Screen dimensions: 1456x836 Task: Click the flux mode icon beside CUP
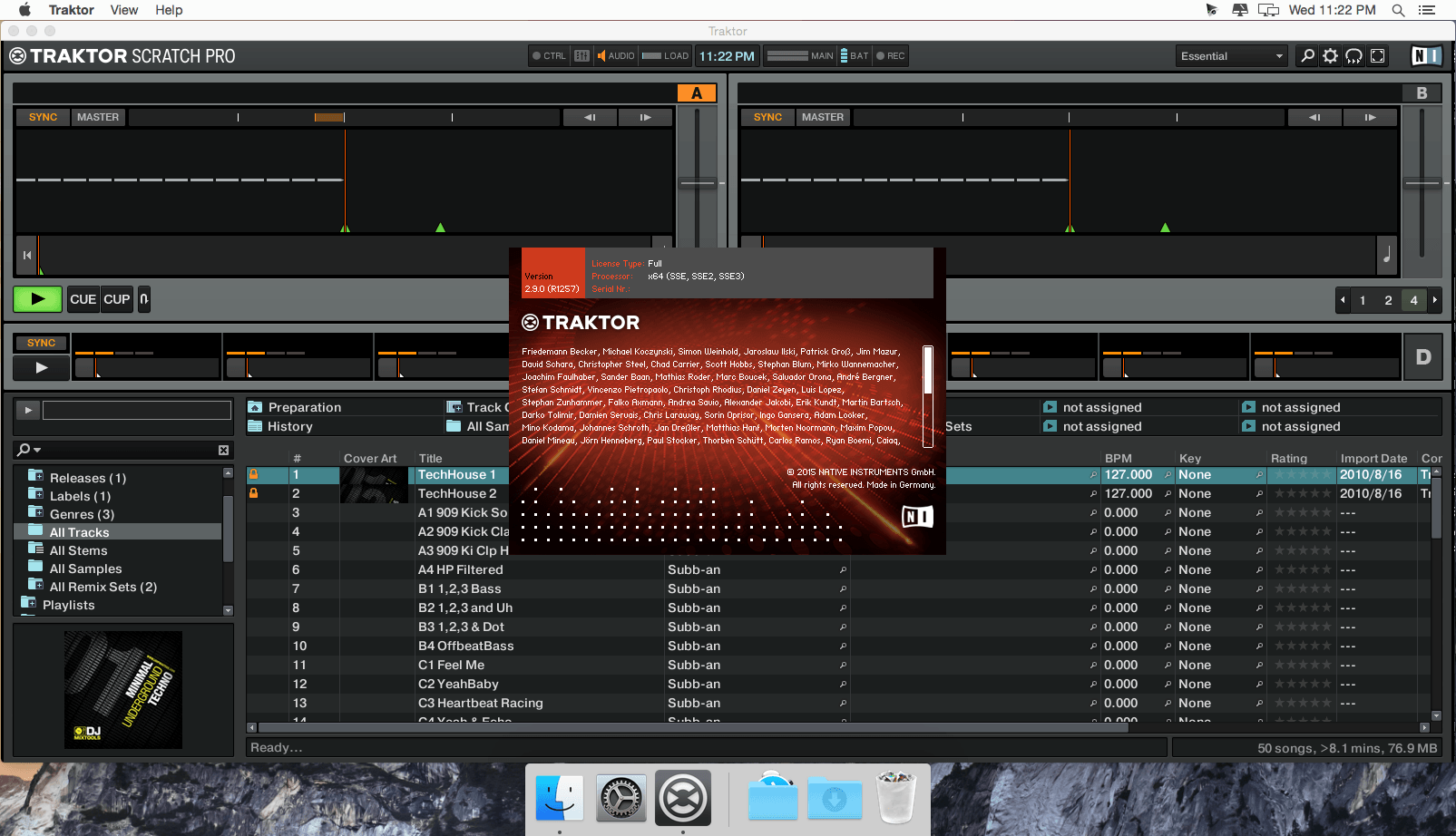click(144, 299)
